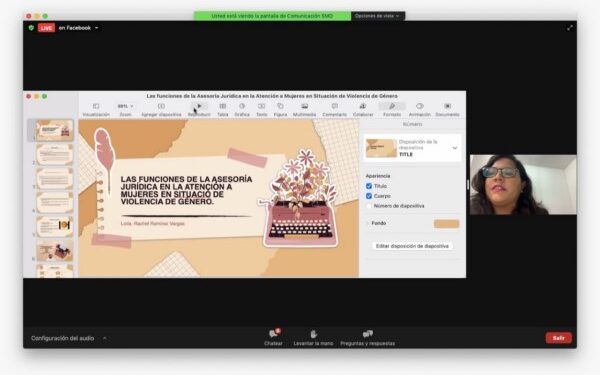
Task: Click the red Salir button
Action: click(x=559, y=338)
